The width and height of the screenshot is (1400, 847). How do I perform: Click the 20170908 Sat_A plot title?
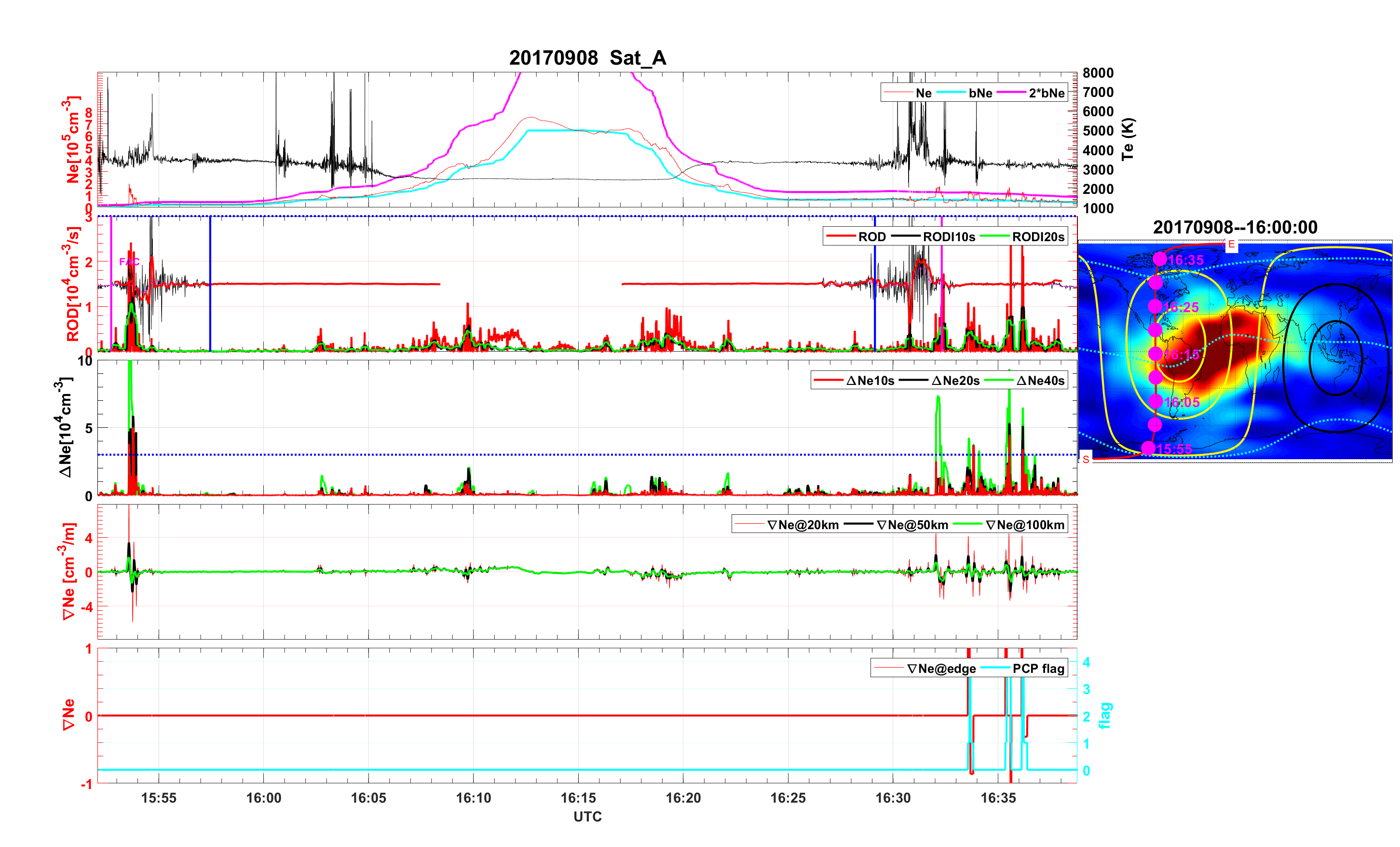pos(587,58)
